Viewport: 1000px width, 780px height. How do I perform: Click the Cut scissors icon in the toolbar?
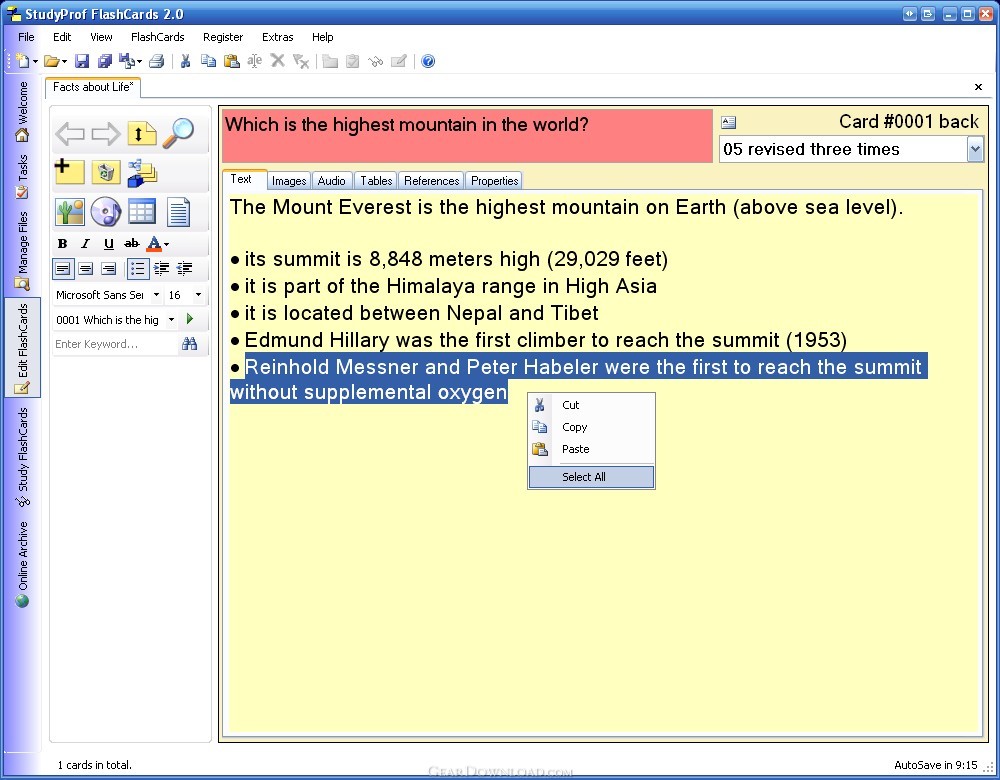click(186, 61)
